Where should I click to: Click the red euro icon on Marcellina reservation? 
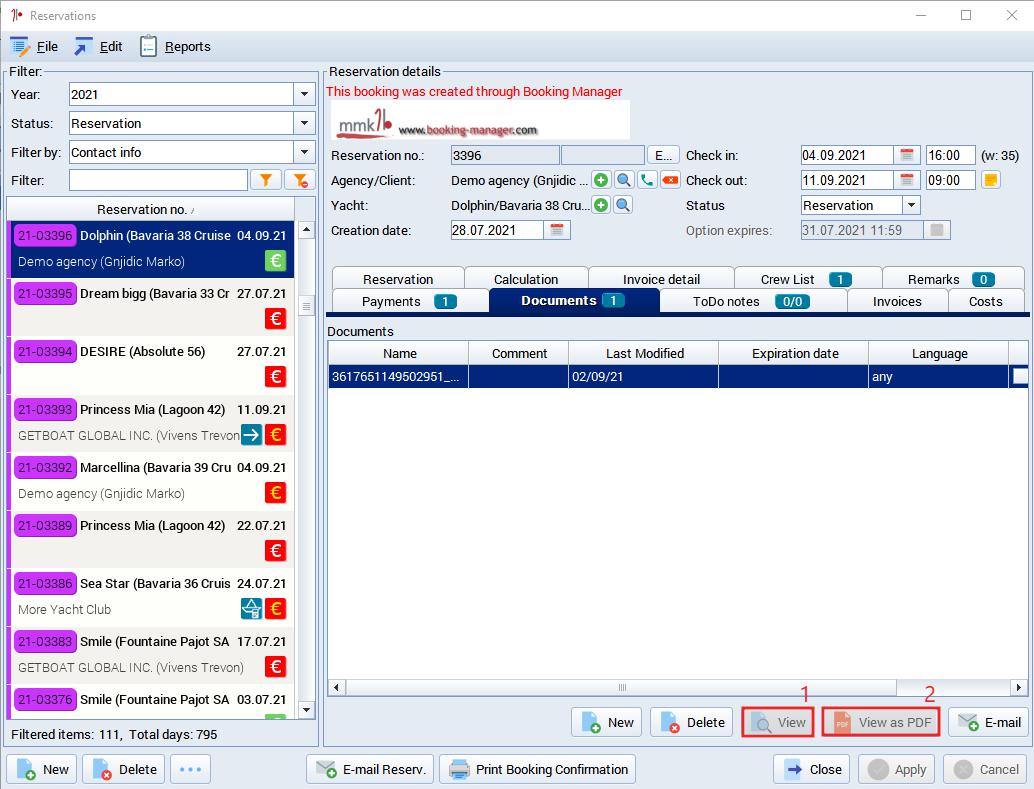[x=276, y=493]
